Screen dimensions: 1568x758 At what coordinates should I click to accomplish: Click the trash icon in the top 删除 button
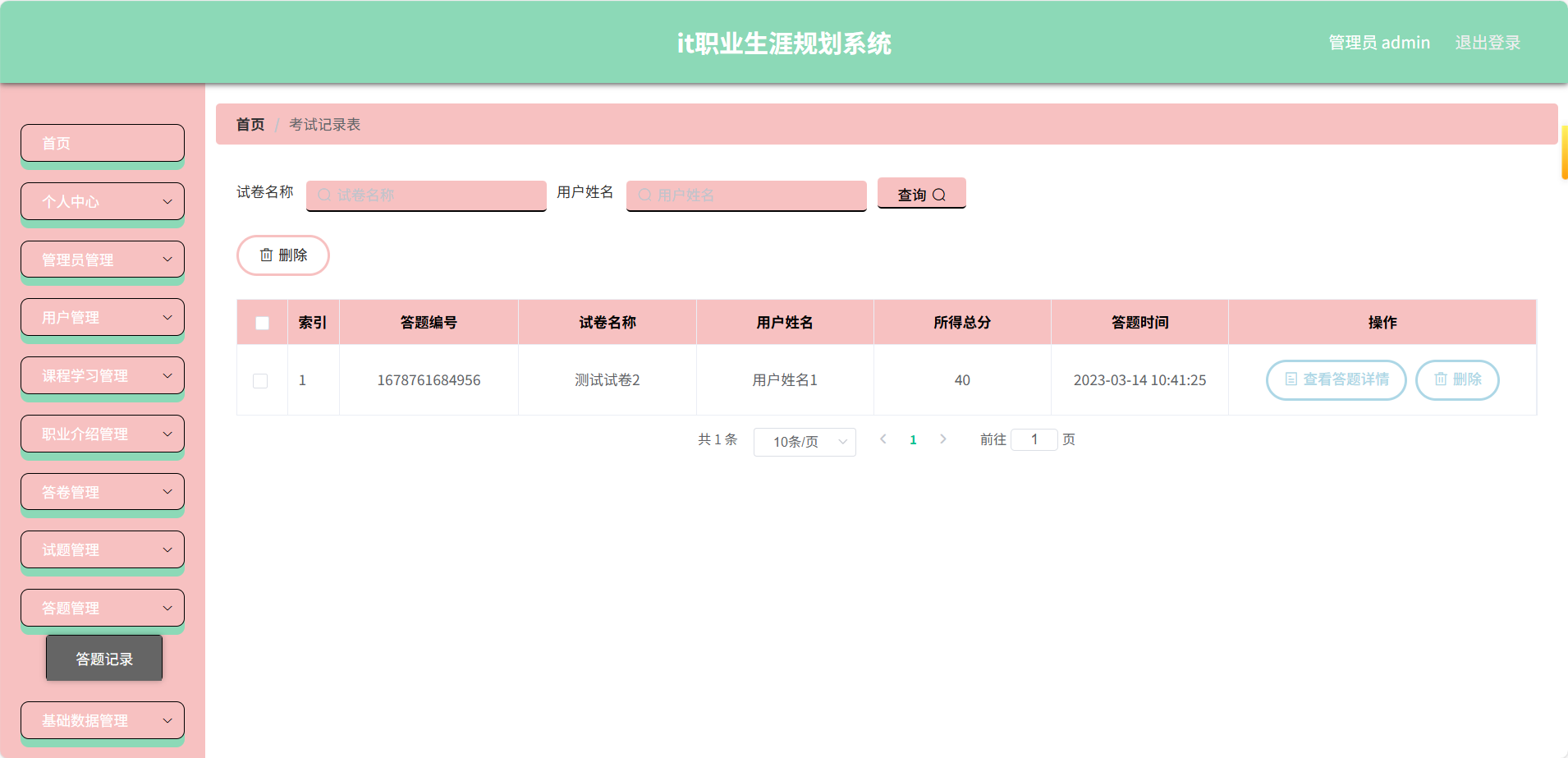pos(266,255)
